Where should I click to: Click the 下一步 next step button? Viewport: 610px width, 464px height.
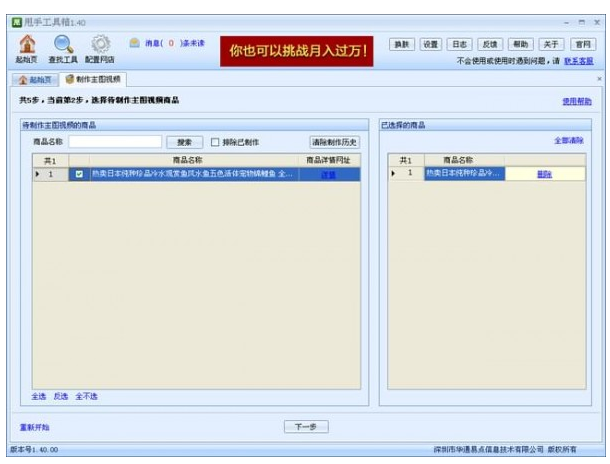click(306, 427)
